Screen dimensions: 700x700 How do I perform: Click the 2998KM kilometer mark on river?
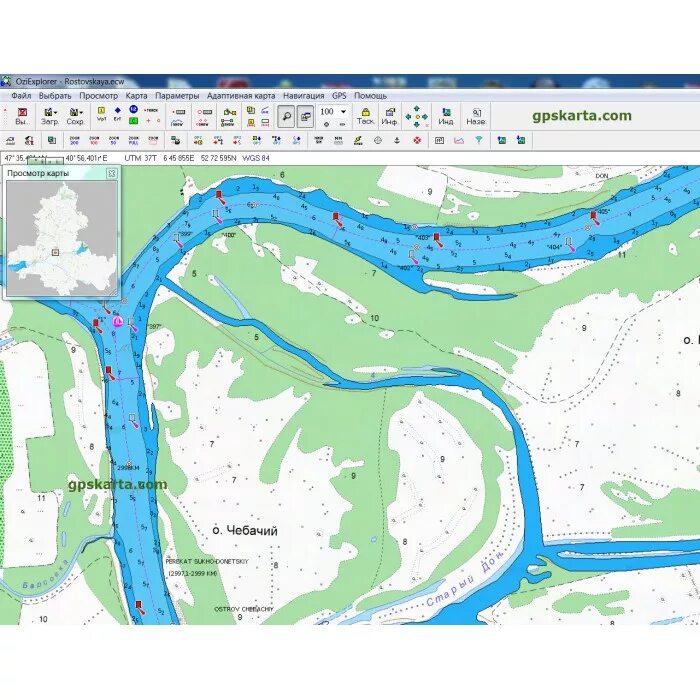coord(128,468)
